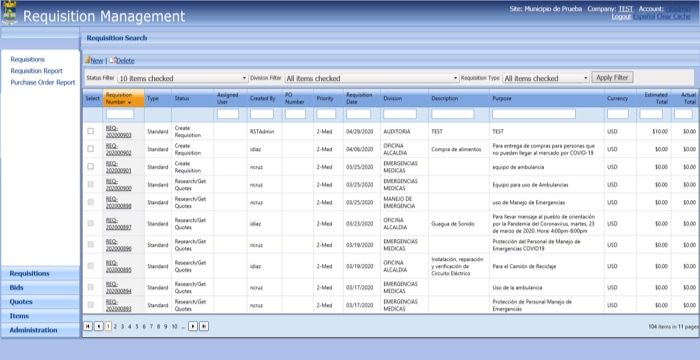Click the Created By filter field

click(x=262, y=114)
